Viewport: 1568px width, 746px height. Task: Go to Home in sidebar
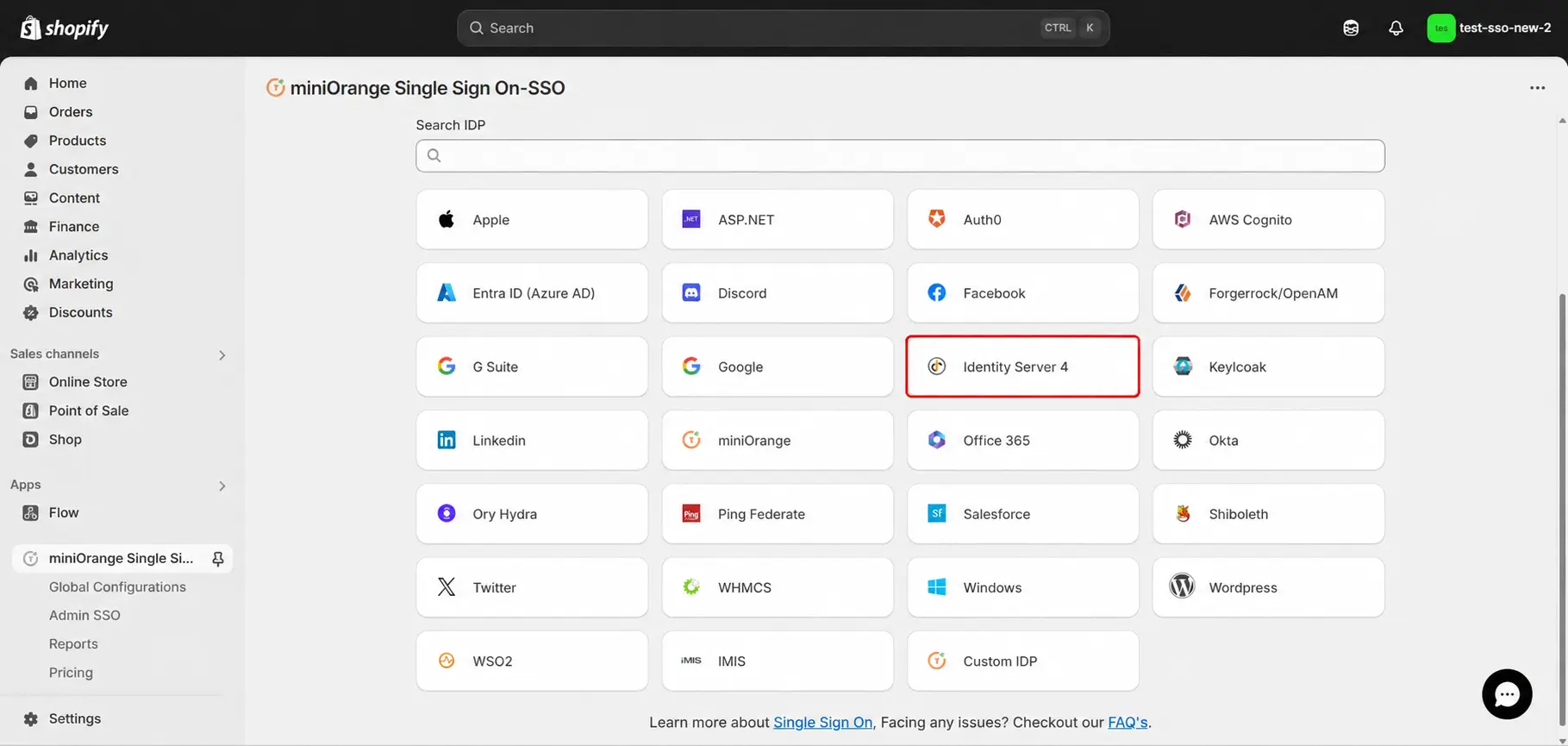coord(67,83)
